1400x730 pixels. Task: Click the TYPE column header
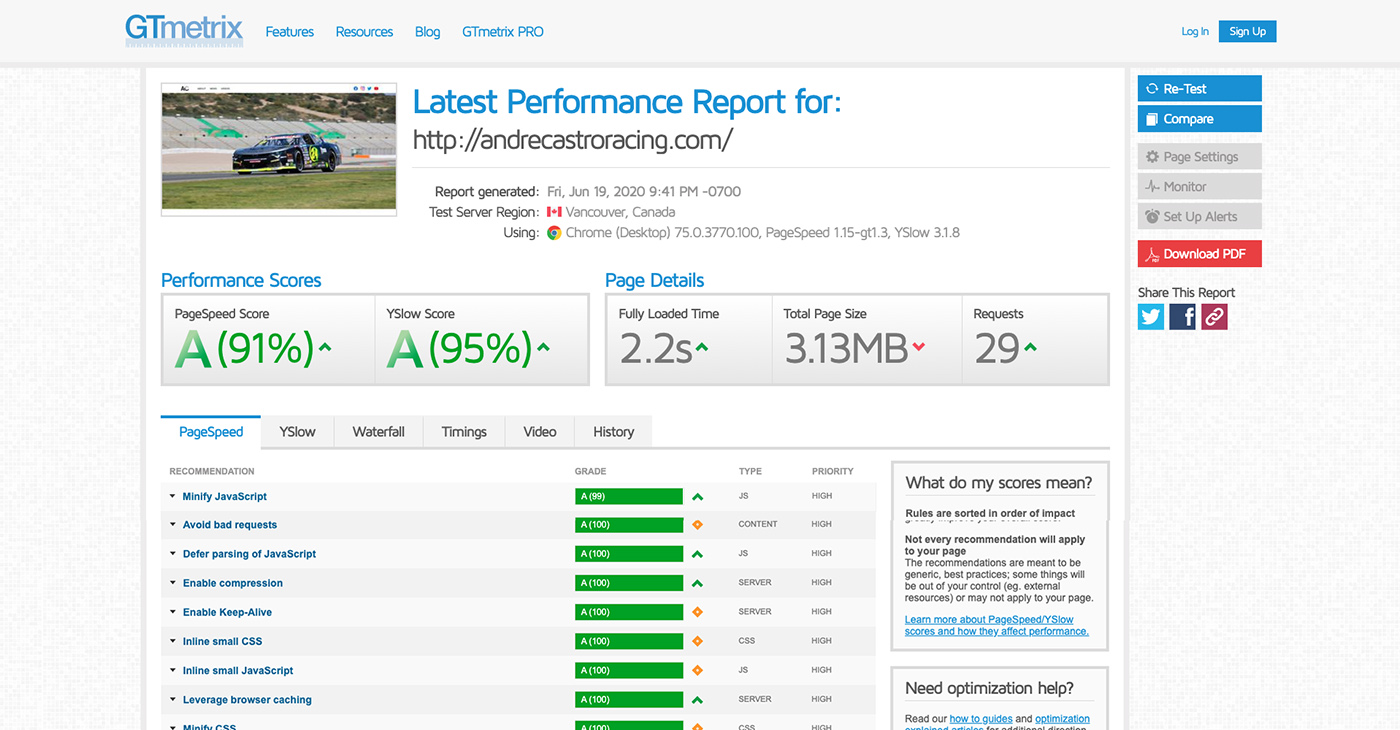point(750,471)
